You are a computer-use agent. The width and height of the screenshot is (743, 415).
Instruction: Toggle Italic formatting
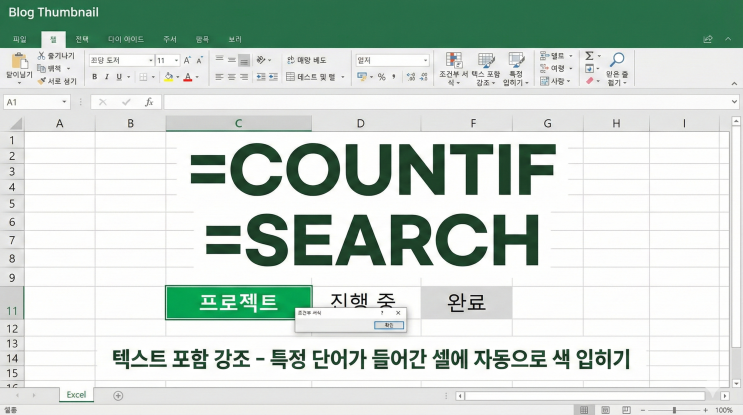[x=107, y=77]
